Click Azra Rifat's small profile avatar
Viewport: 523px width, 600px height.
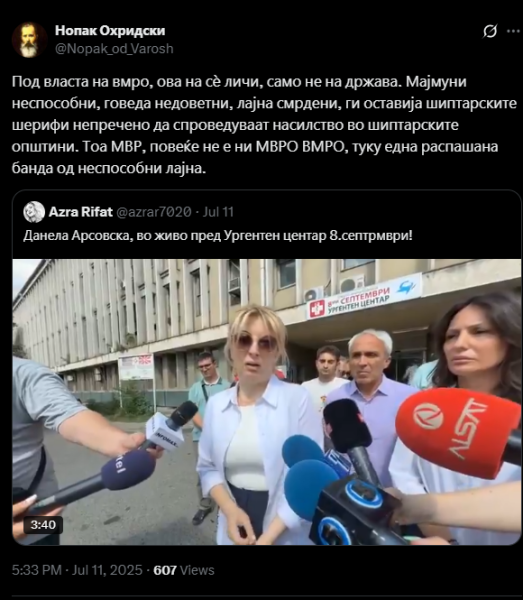tap(34, 212)
